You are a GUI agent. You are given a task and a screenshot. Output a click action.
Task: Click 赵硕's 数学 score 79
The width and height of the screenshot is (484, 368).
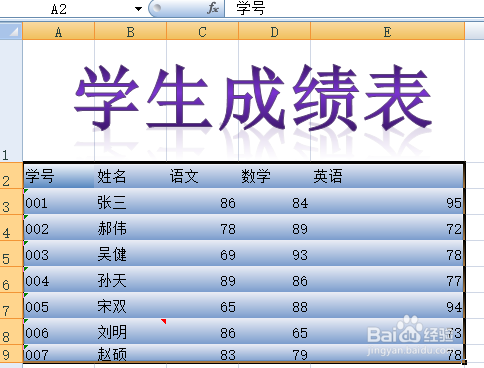click(275, 354)
